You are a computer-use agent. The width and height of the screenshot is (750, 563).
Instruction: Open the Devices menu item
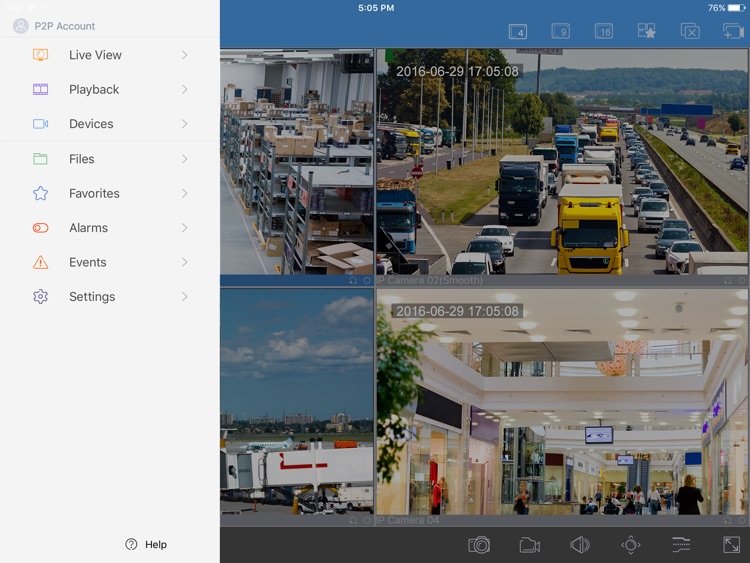(x=110, y=124)
